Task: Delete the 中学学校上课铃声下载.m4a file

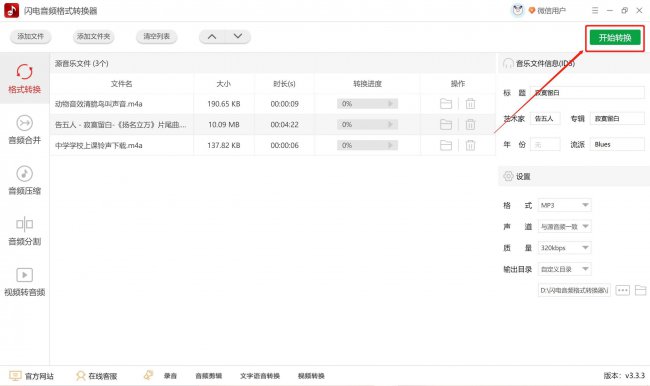Action: (x=470, y=145)
